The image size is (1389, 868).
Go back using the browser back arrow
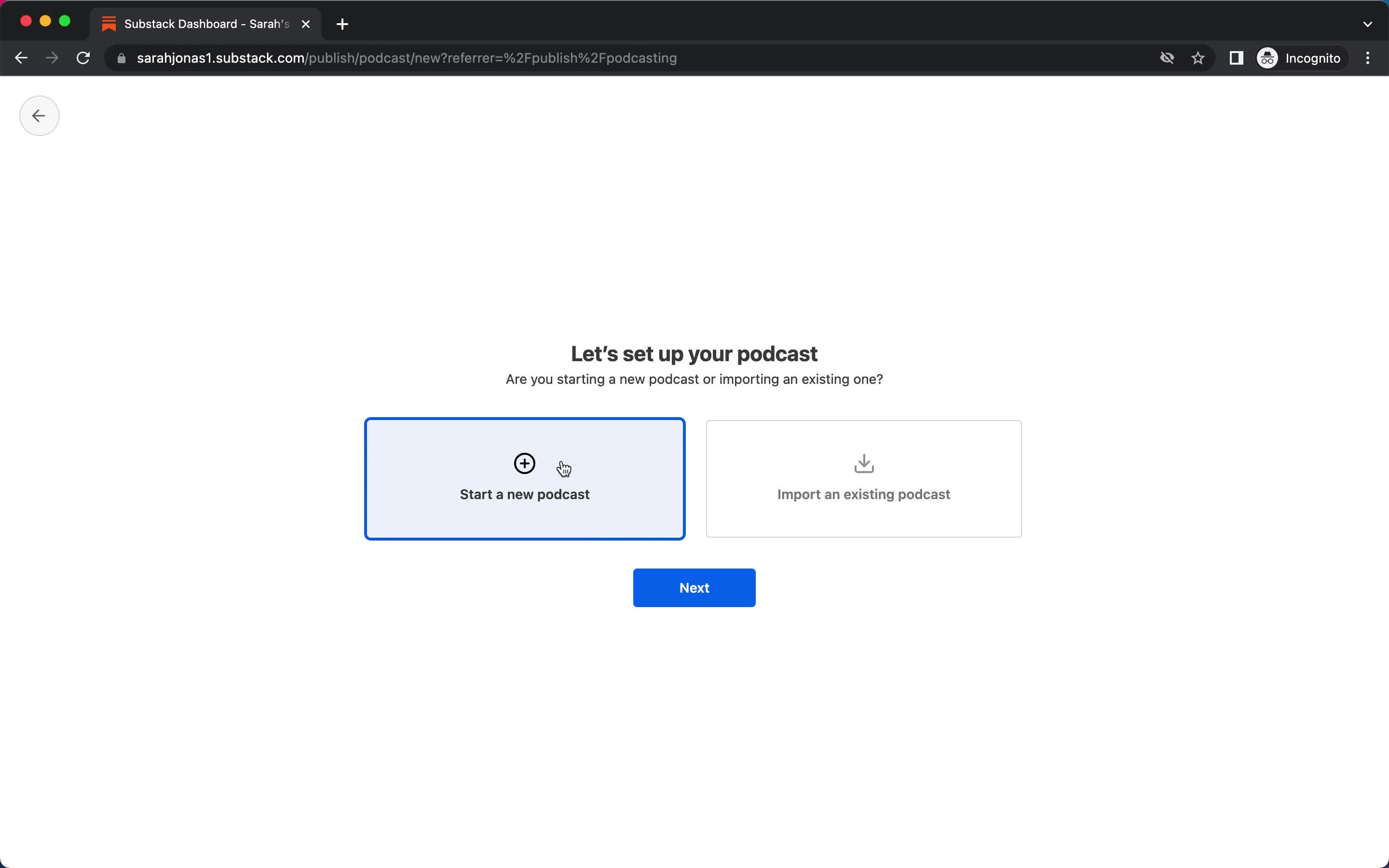coord(21,58)
